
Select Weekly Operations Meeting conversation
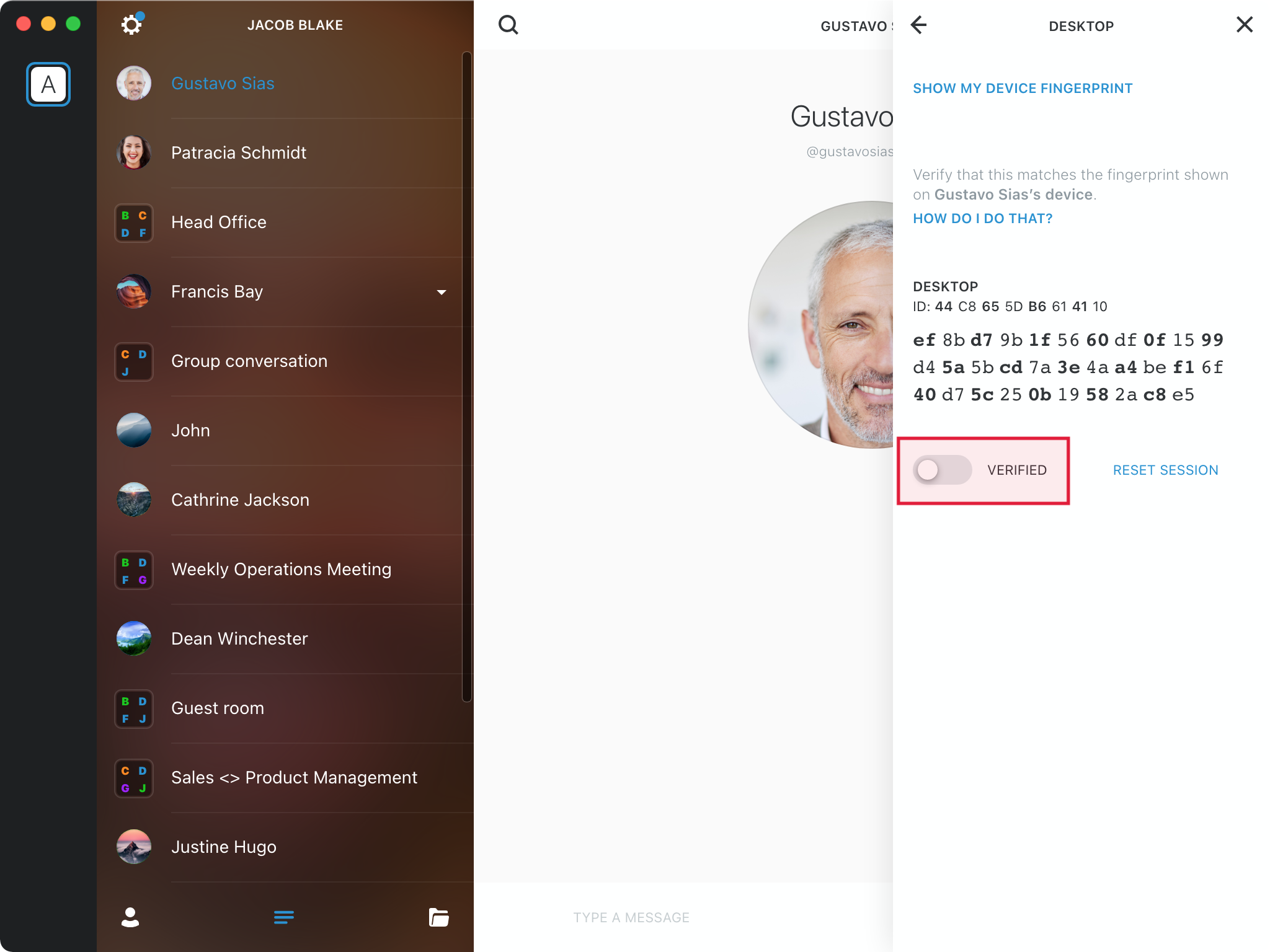pyautogui.click(x=281, y=570)
